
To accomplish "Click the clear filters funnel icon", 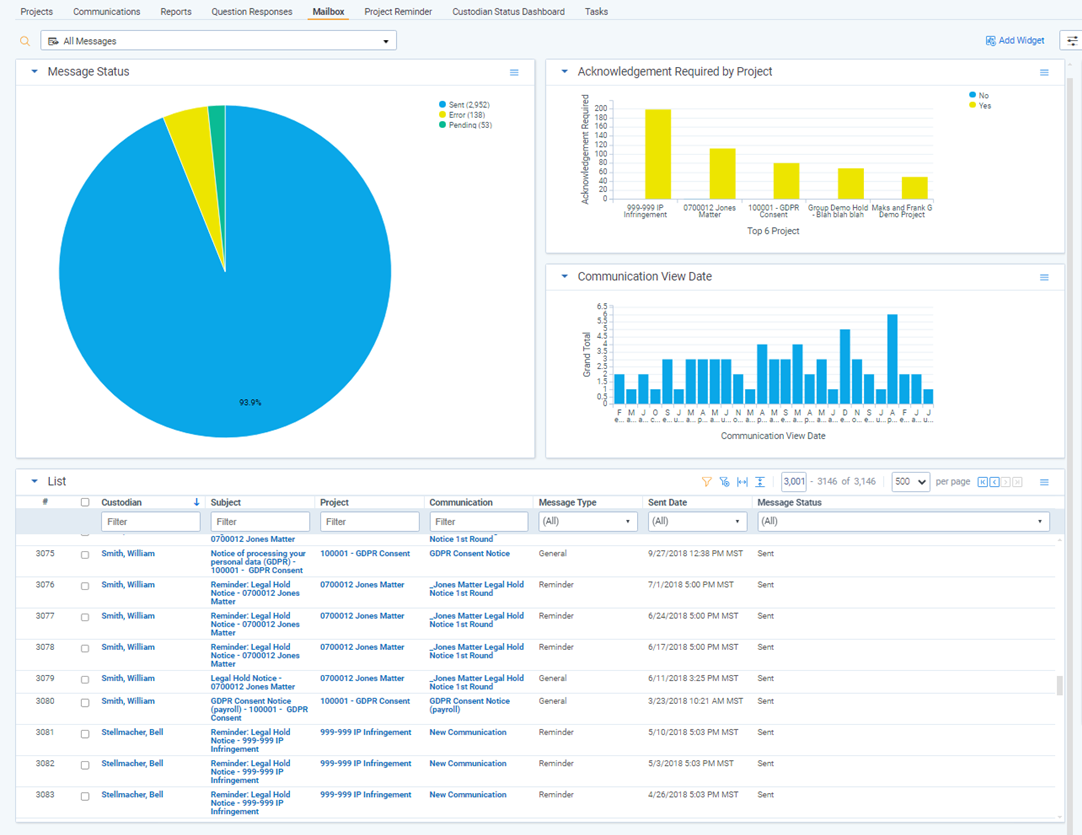I will [724, 482].
